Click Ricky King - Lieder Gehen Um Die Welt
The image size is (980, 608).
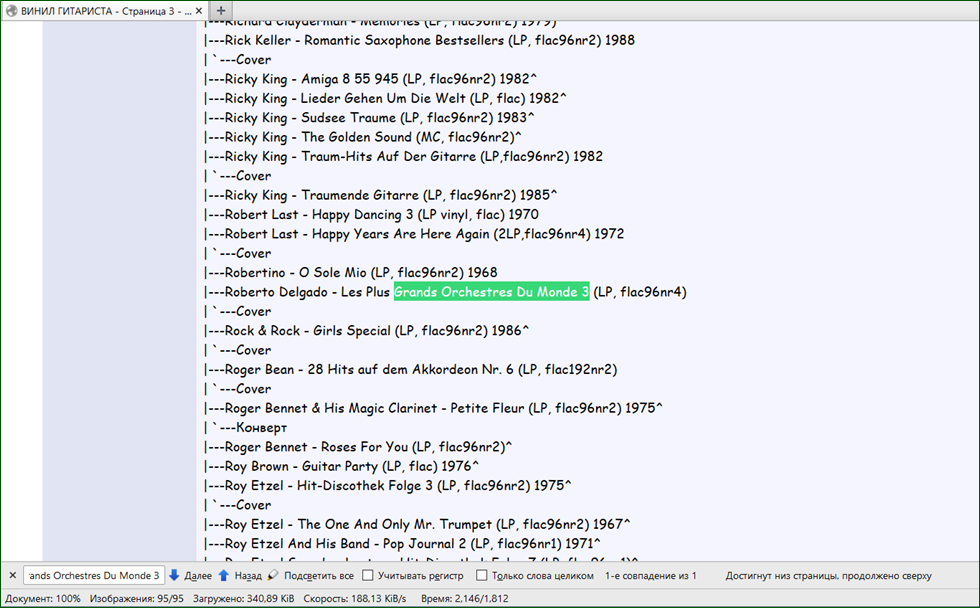click(x=386, y=98)
